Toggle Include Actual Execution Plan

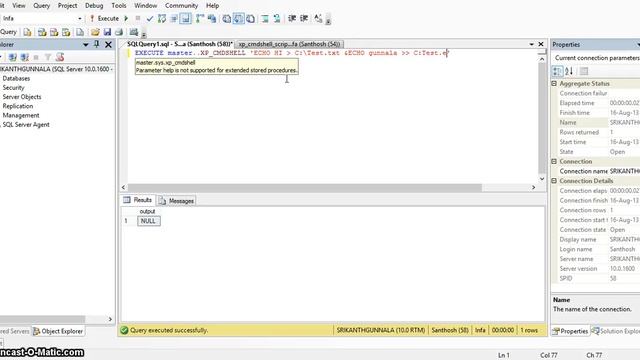coord(200,18)
